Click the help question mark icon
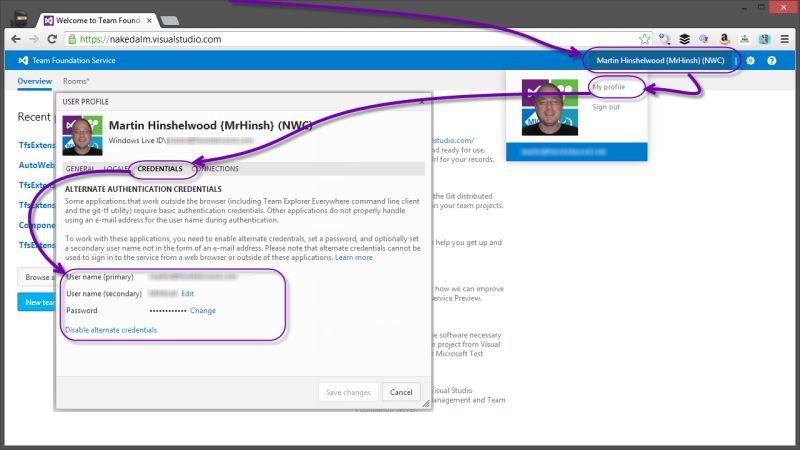 [x=771, y=60]
